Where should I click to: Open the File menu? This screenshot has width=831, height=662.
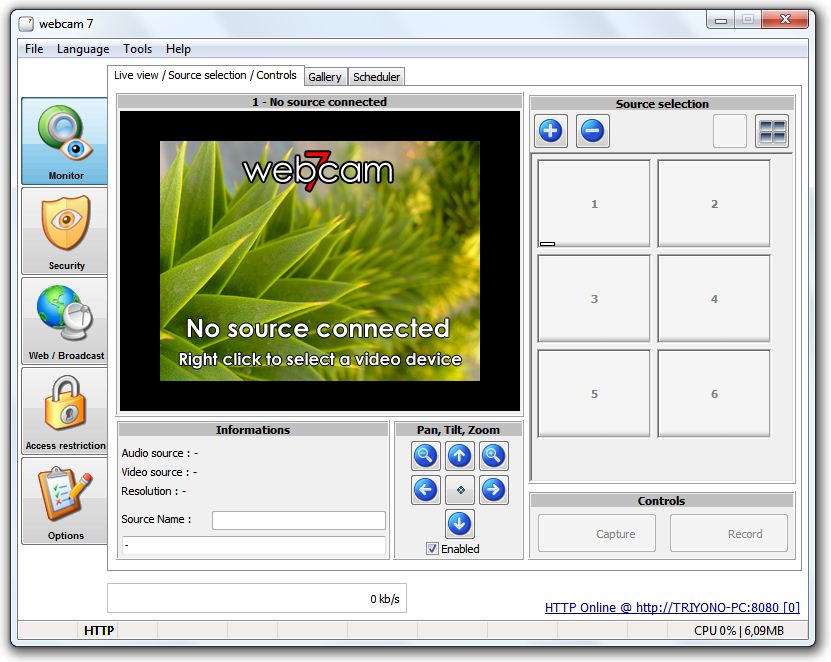pyautogui.click(x=34, y=49)
